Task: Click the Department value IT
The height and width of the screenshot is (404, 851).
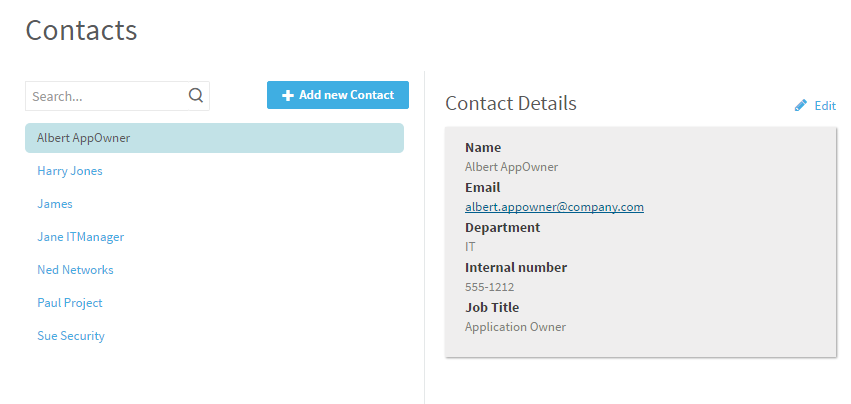Action: click(470, 247)
